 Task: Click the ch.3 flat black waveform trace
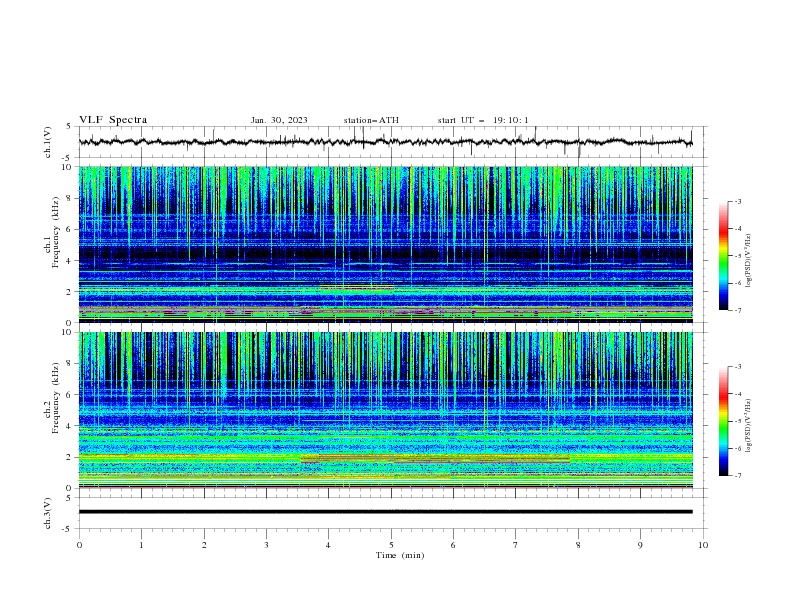tap(385, 512)
